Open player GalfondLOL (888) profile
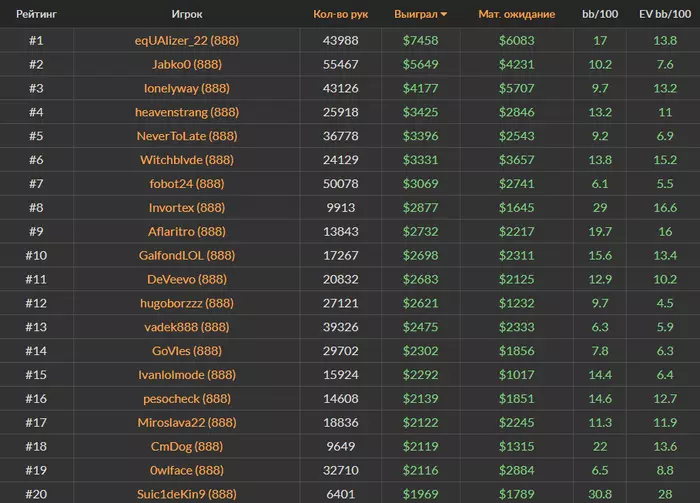The height and width of the screenshot is (503, 700). (187, 255)
